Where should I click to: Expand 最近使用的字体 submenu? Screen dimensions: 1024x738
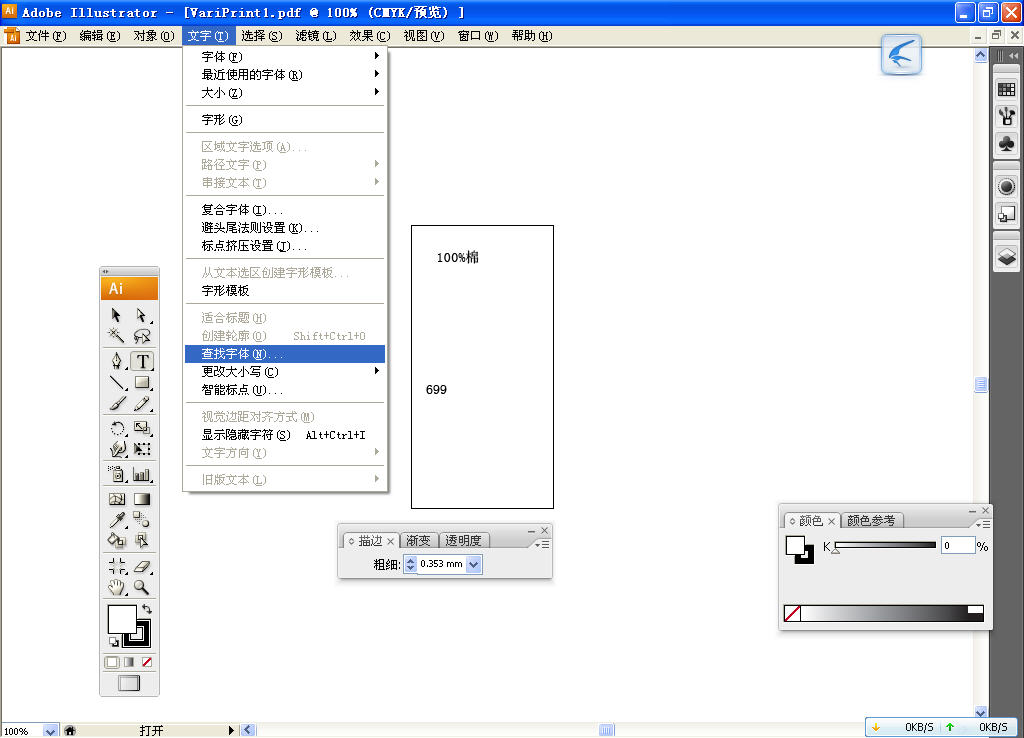[x=285, y=74]
